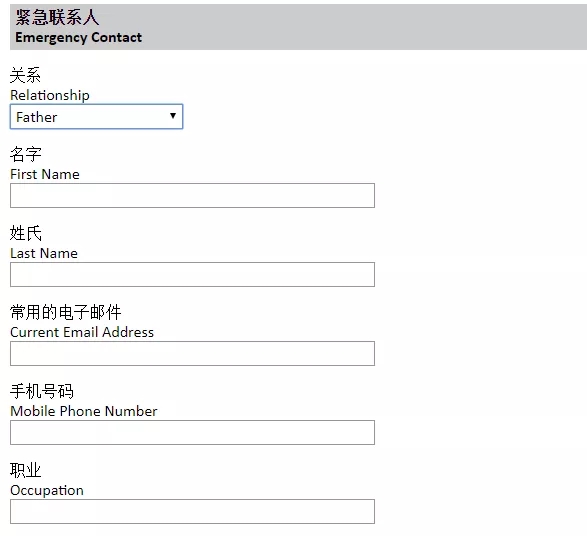Click the 名字 Chinese label

(x=25, y=154)
